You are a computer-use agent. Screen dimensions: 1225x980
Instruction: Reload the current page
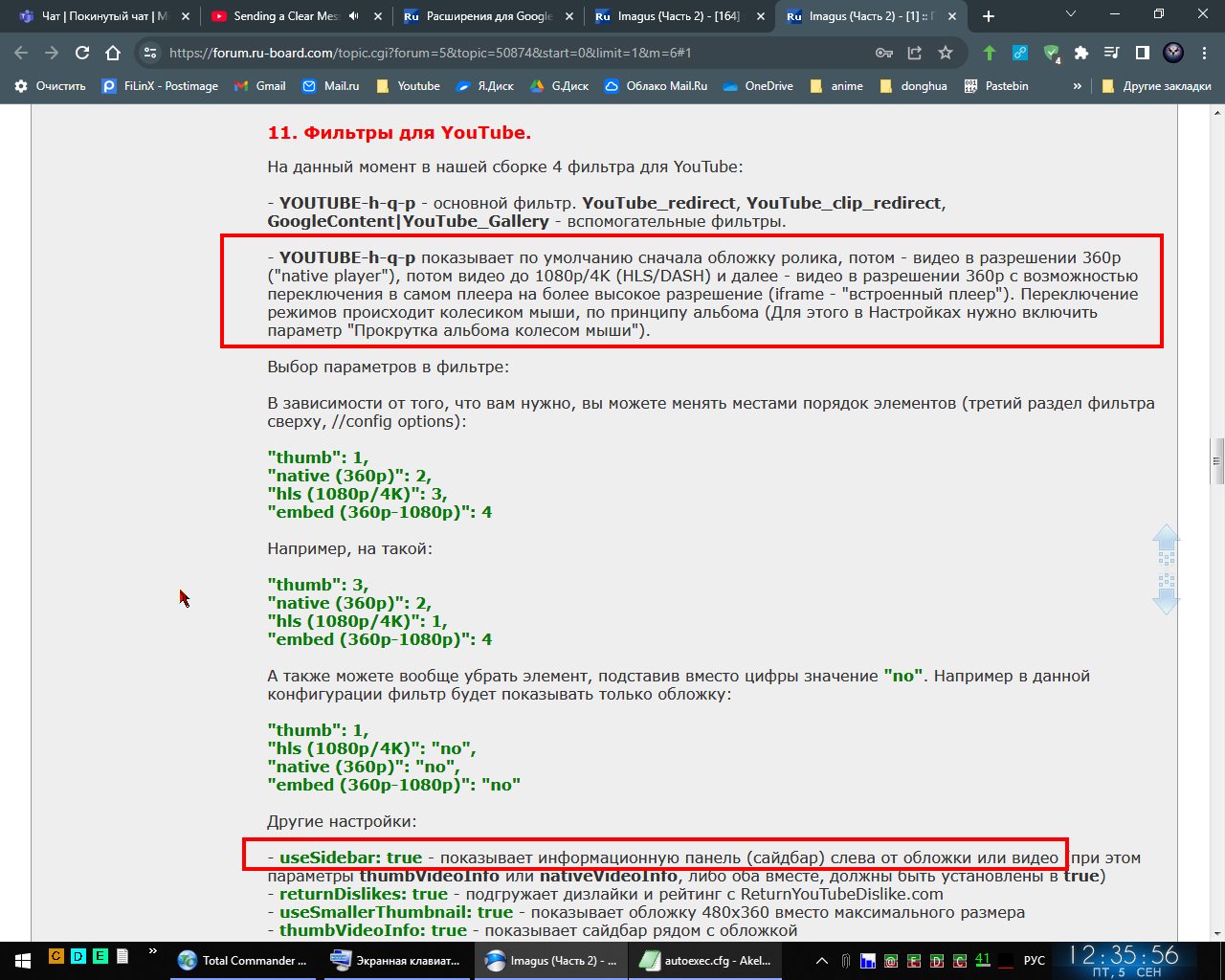tap(82, 53)
